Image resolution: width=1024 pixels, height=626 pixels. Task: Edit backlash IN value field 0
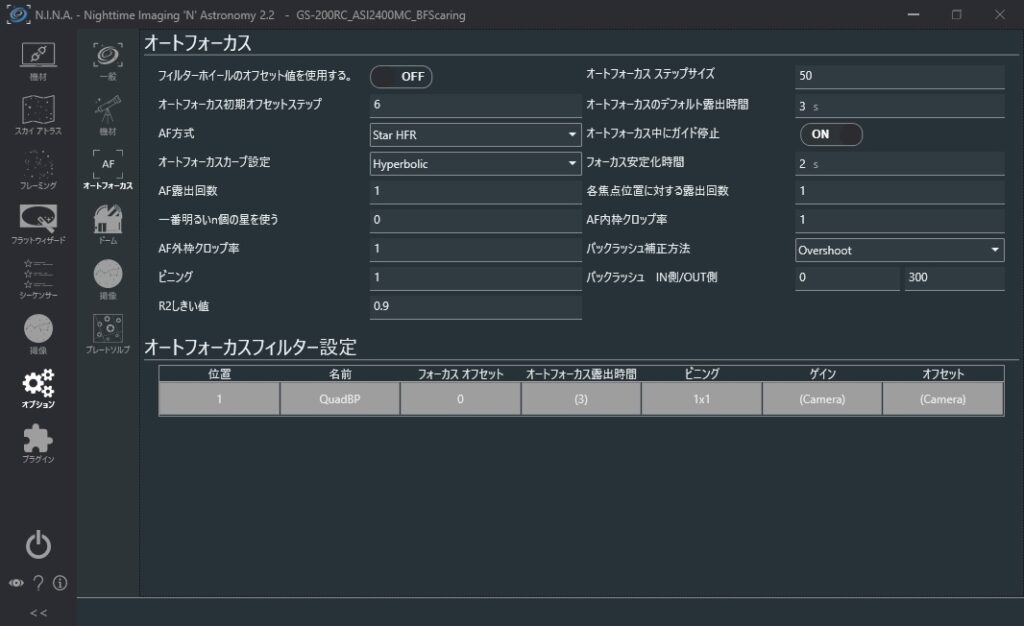847,277
